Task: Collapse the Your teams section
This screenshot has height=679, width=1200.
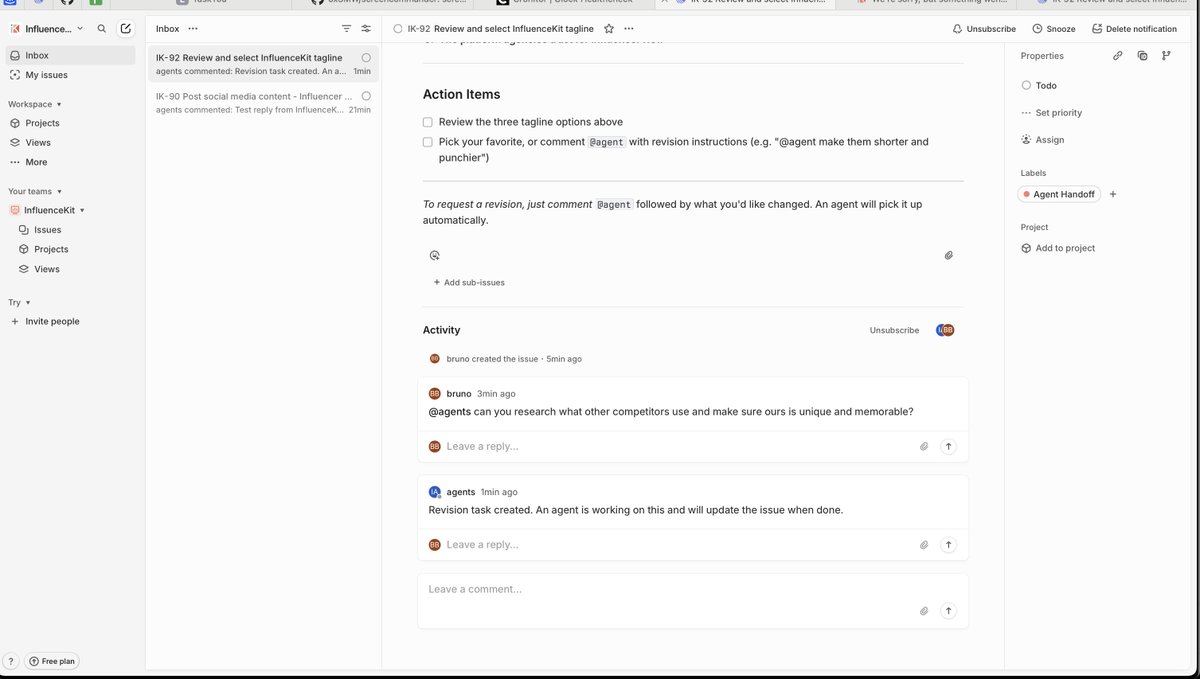Action: (x=35, y=191)
